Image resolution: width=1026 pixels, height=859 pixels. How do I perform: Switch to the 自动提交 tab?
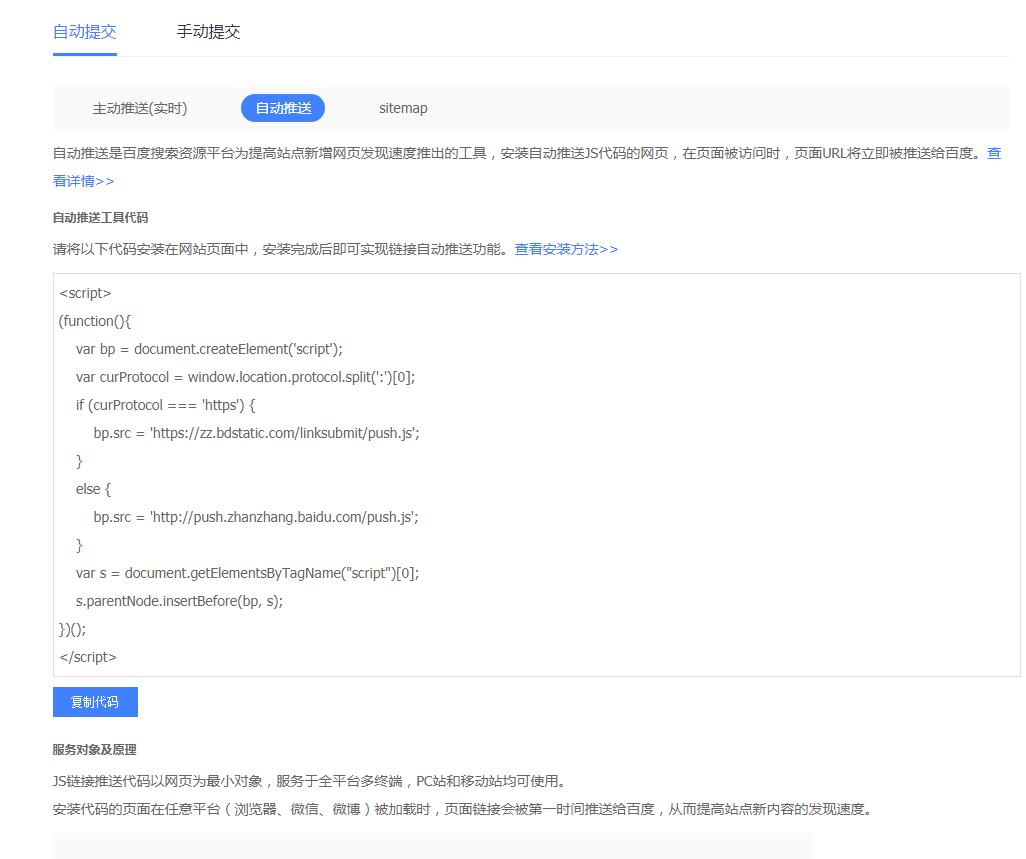(x=85, y=32)
